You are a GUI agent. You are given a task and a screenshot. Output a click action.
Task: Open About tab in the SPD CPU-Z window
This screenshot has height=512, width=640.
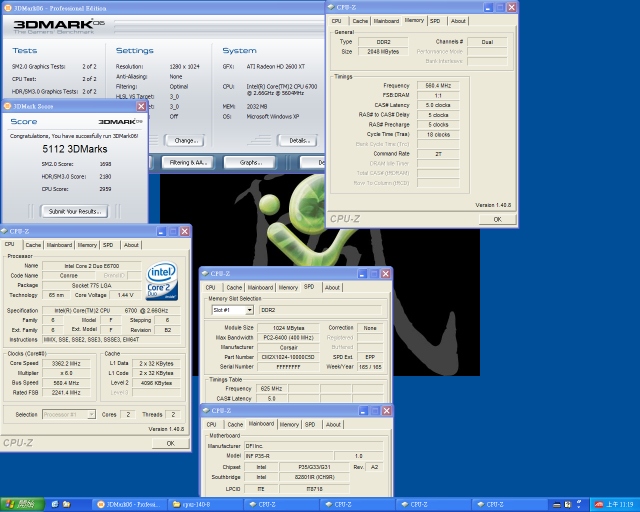(332, 287)
